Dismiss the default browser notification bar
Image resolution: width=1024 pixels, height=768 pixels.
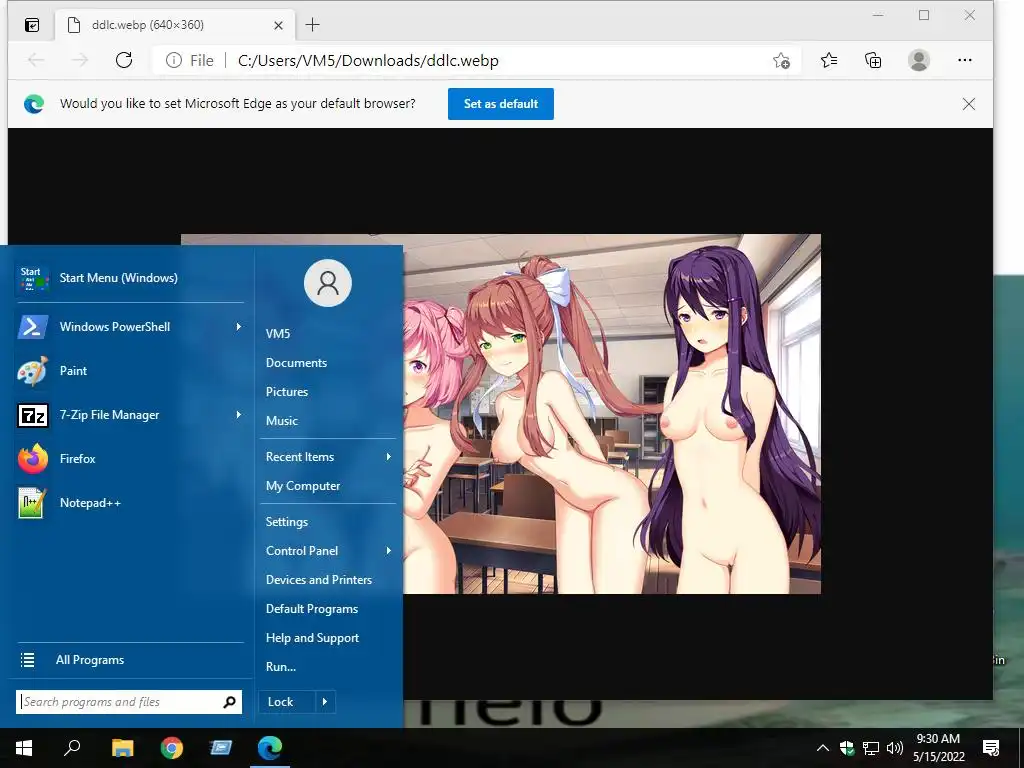click(968, 104)
